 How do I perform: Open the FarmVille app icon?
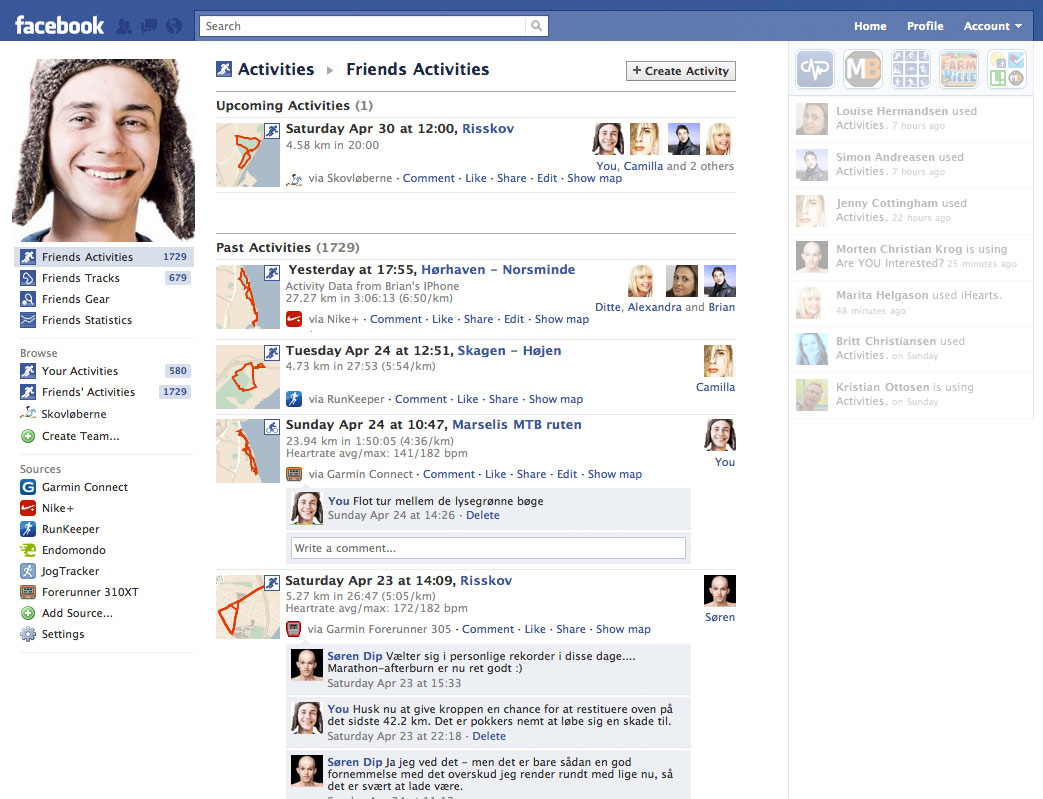point(958,70)
